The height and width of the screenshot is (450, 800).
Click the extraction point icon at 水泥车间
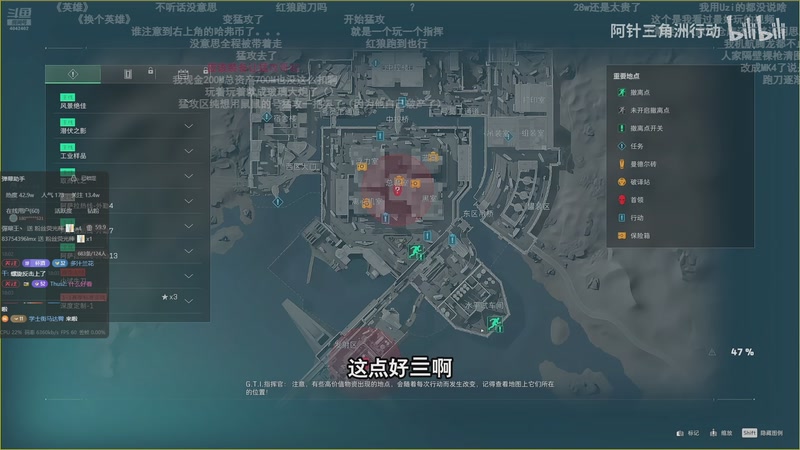pyautogui.click(x=495, y=323)
